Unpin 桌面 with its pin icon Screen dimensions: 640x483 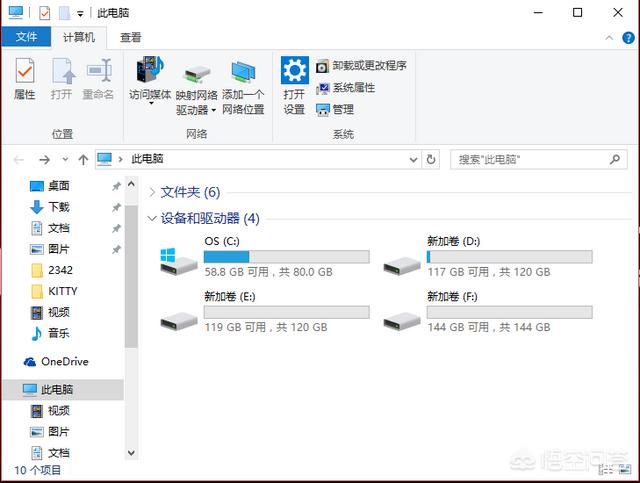[x=116, y=186]
